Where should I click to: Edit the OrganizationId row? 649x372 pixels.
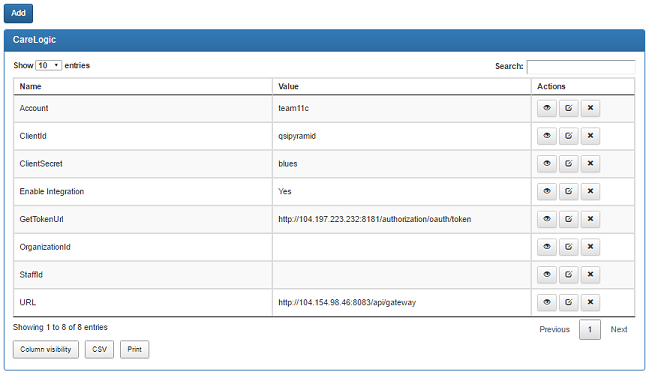click(569, 247)
